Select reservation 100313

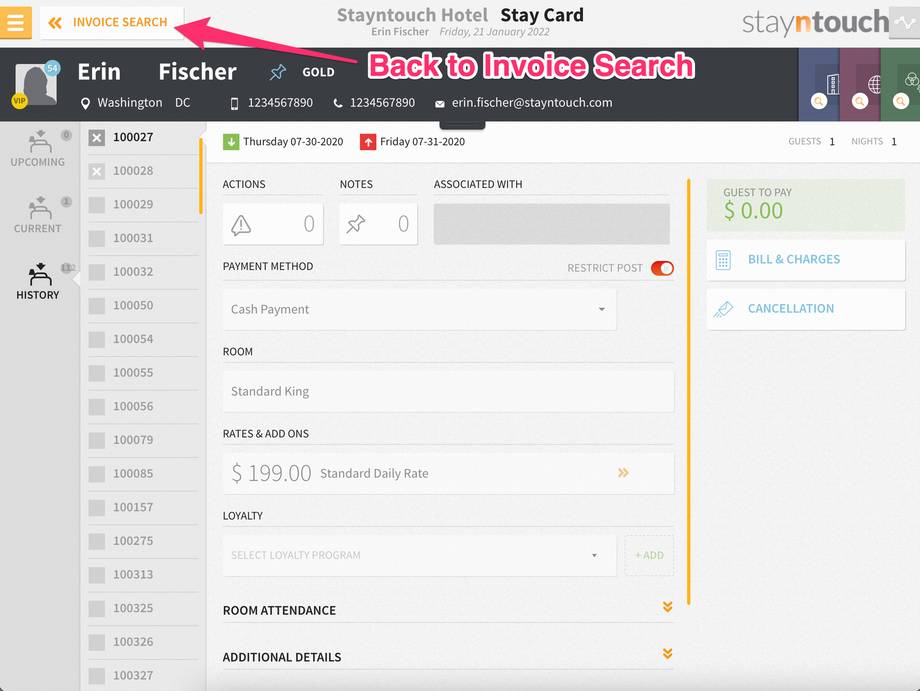[x=143, y=575]
